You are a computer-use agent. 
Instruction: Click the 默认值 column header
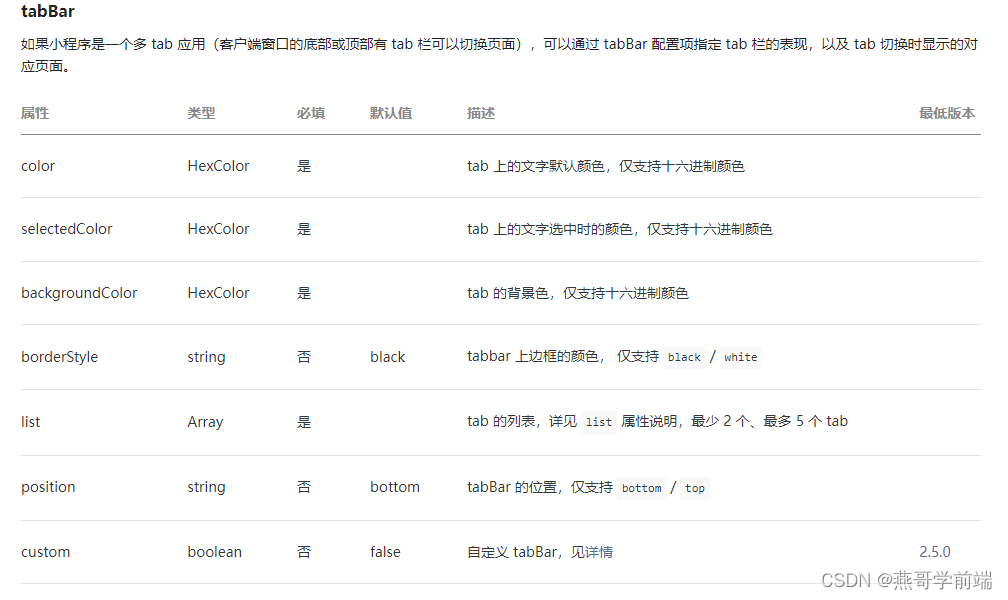pyautogui.click(x=391, y=113)
